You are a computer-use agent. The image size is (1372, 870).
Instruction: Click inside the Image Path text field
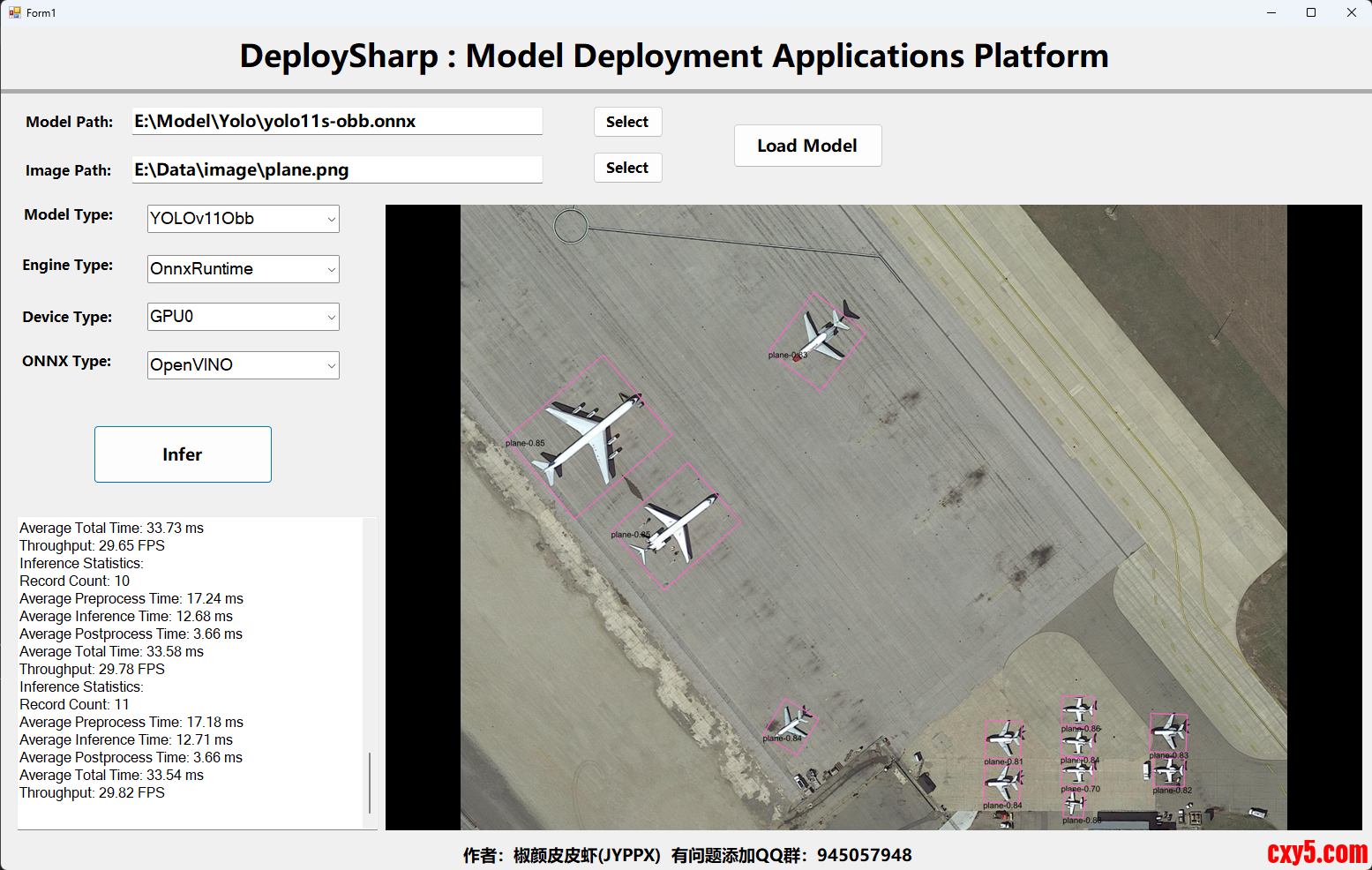pyautogui.click(x=337, y=169)
